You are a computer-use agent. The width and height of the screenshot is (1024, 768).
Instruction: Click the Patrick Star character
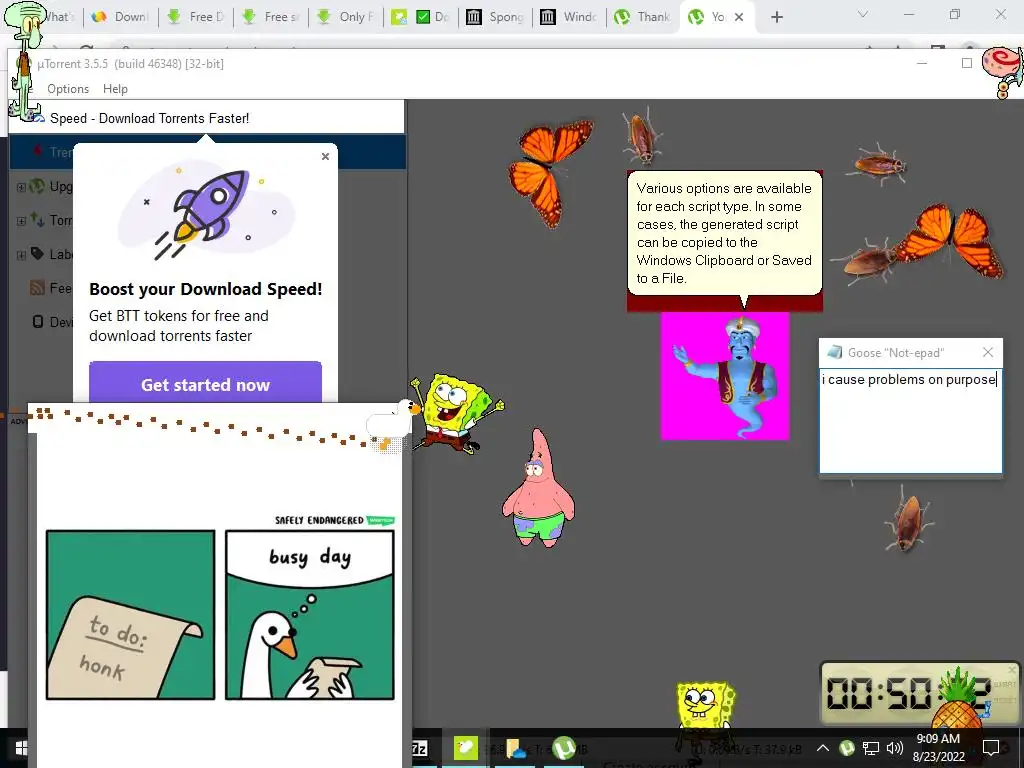pos(538,488)
